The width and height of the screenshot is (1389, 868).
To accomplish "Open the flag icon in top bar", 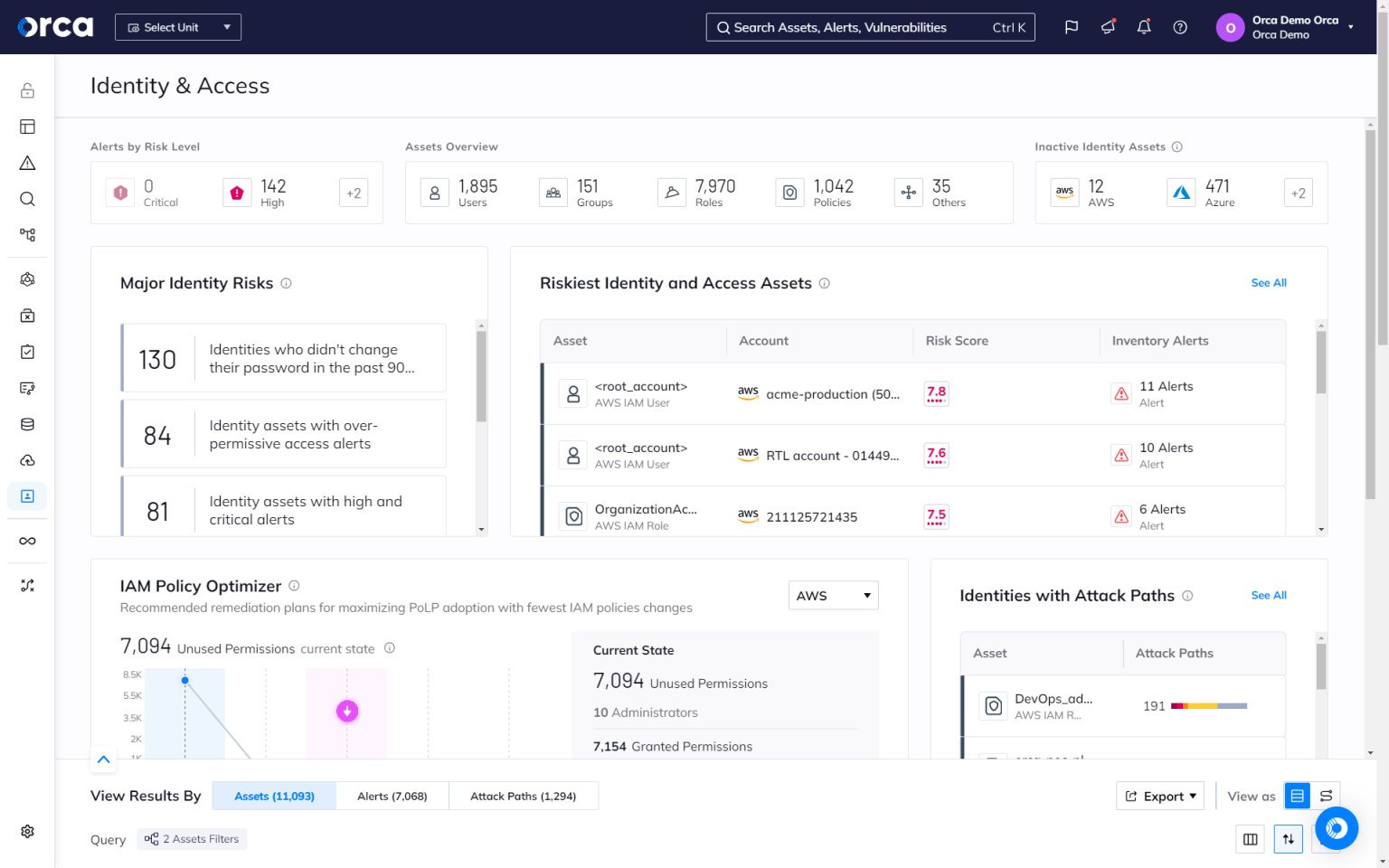I will point(1072,27).
